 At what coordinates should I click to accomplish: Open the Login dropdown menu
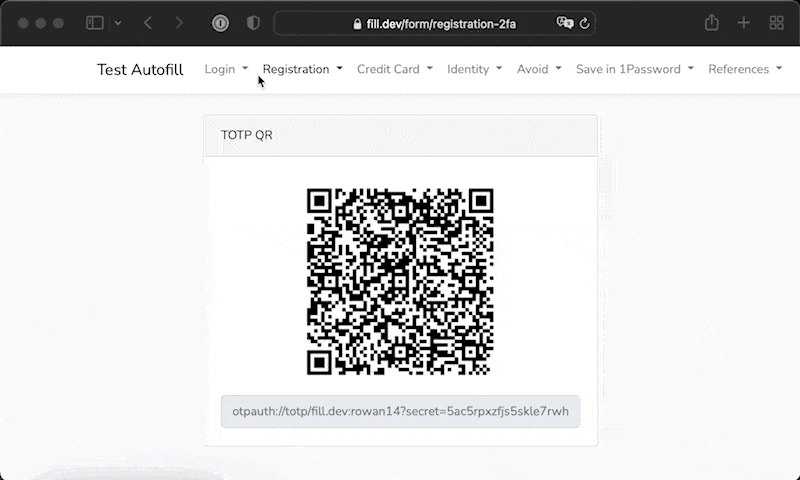click(226, 69)
